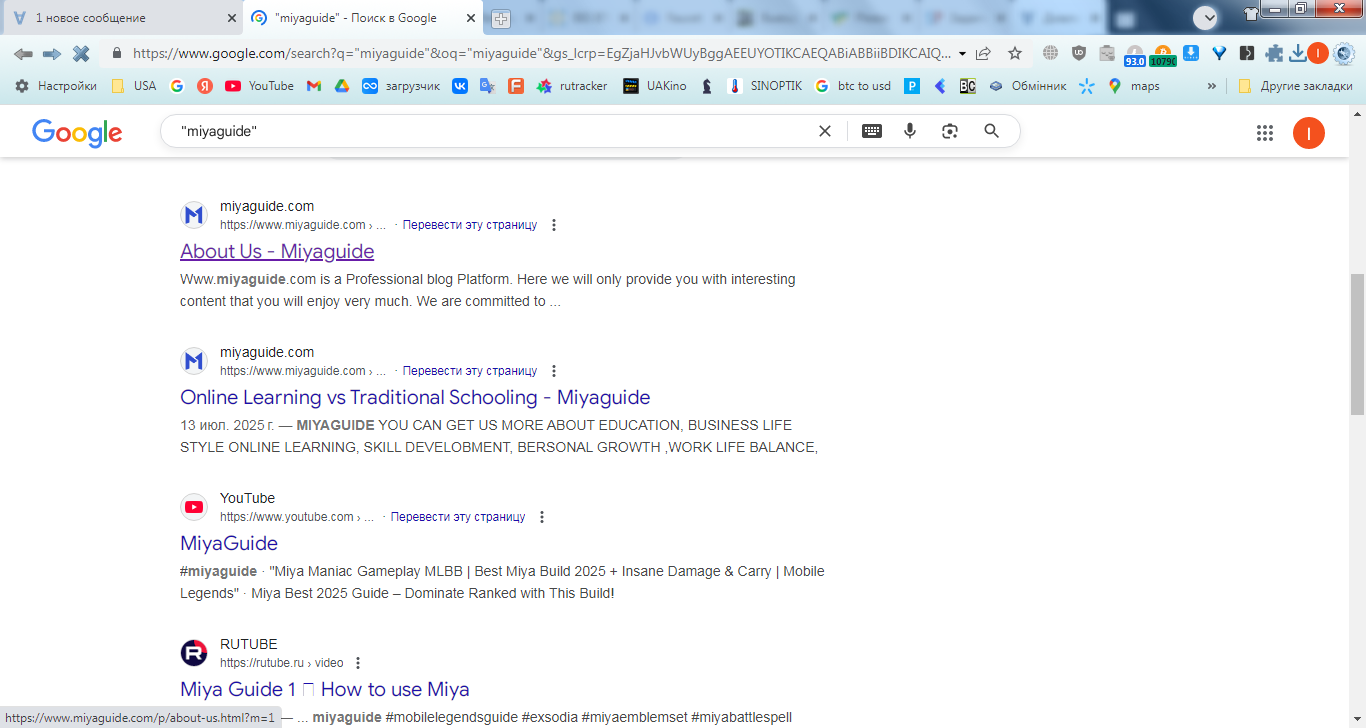This screenshot has height=728, width=1366.
Task: Open the browser settings gear menu
Action: click(1344, 53)
